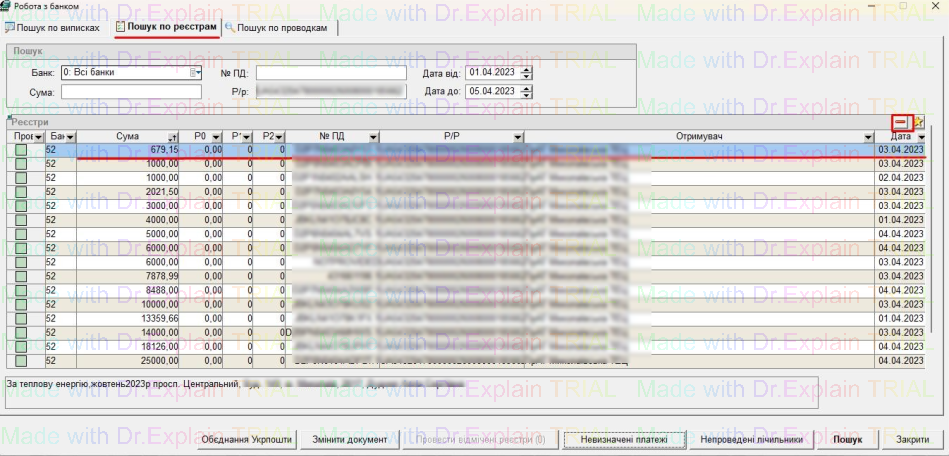Click the Обєднання Укрпошти button
Image resolution: width=949 pixels, height=456 pixels.
pos(247,440)
